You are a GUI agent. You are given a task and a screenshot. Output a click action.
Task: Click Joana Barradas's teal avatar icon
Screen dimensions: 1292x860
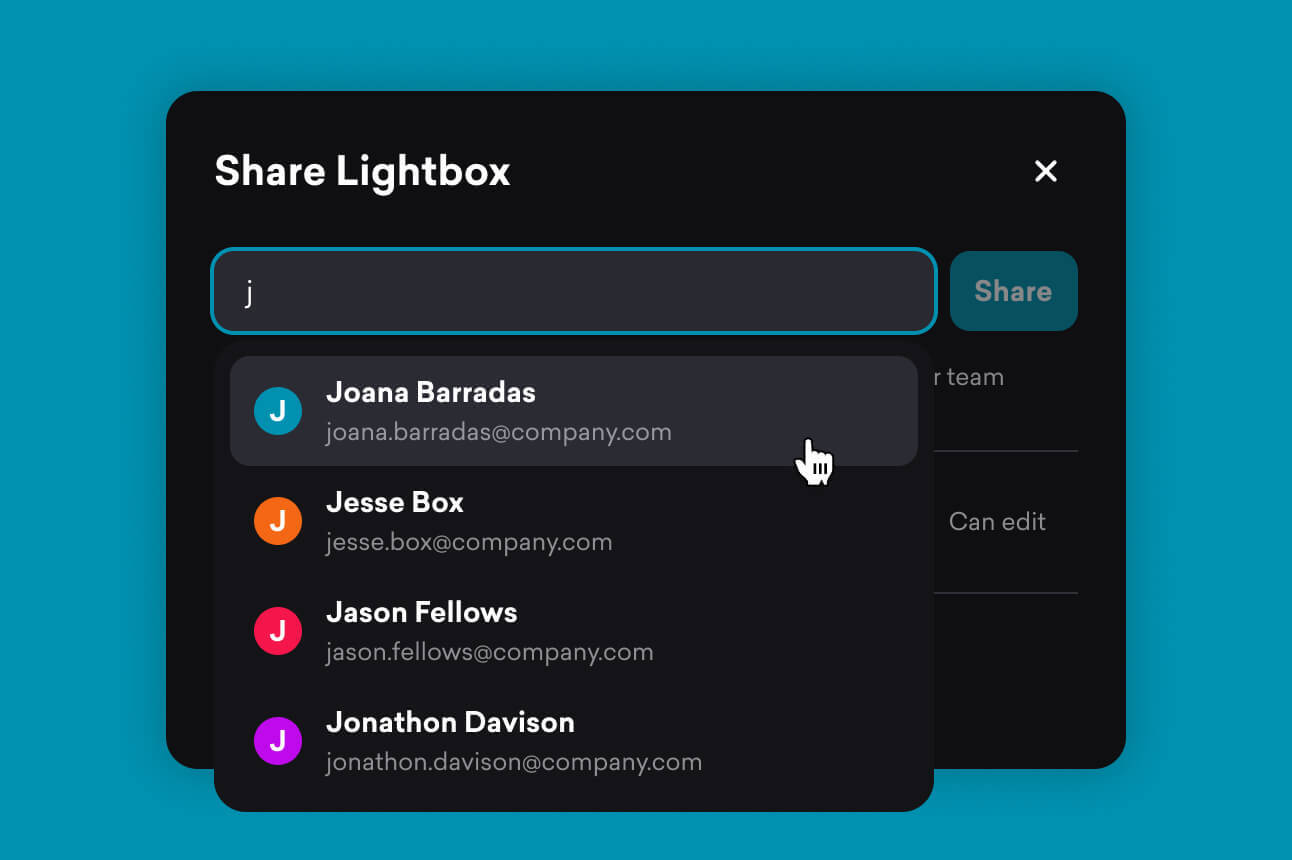(x=278, y=411)
